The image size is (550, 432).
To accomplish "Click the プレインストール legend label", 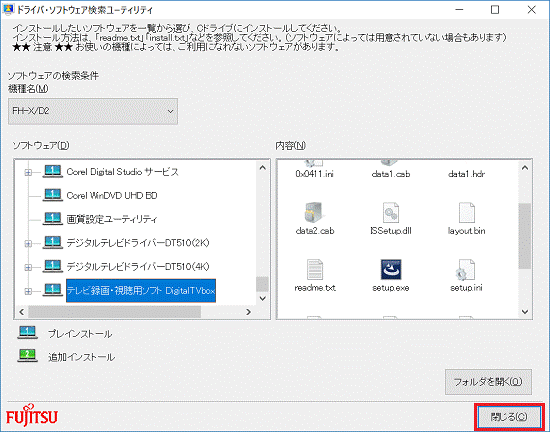I will click(x=80, y=334).
